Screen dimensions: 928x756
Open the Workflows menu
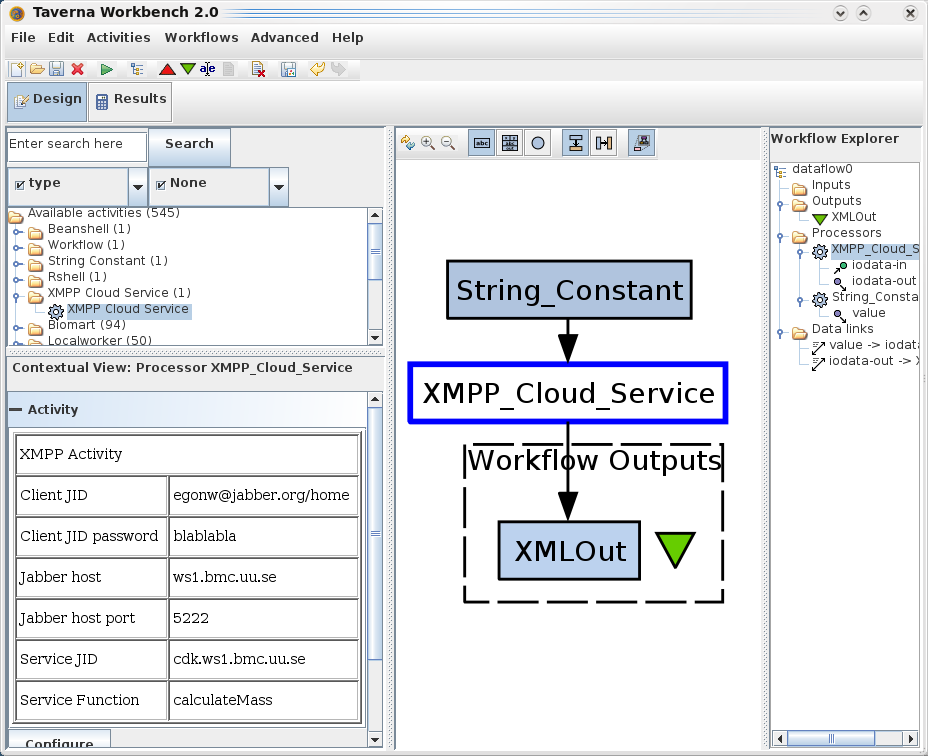[x=201, y=37]
